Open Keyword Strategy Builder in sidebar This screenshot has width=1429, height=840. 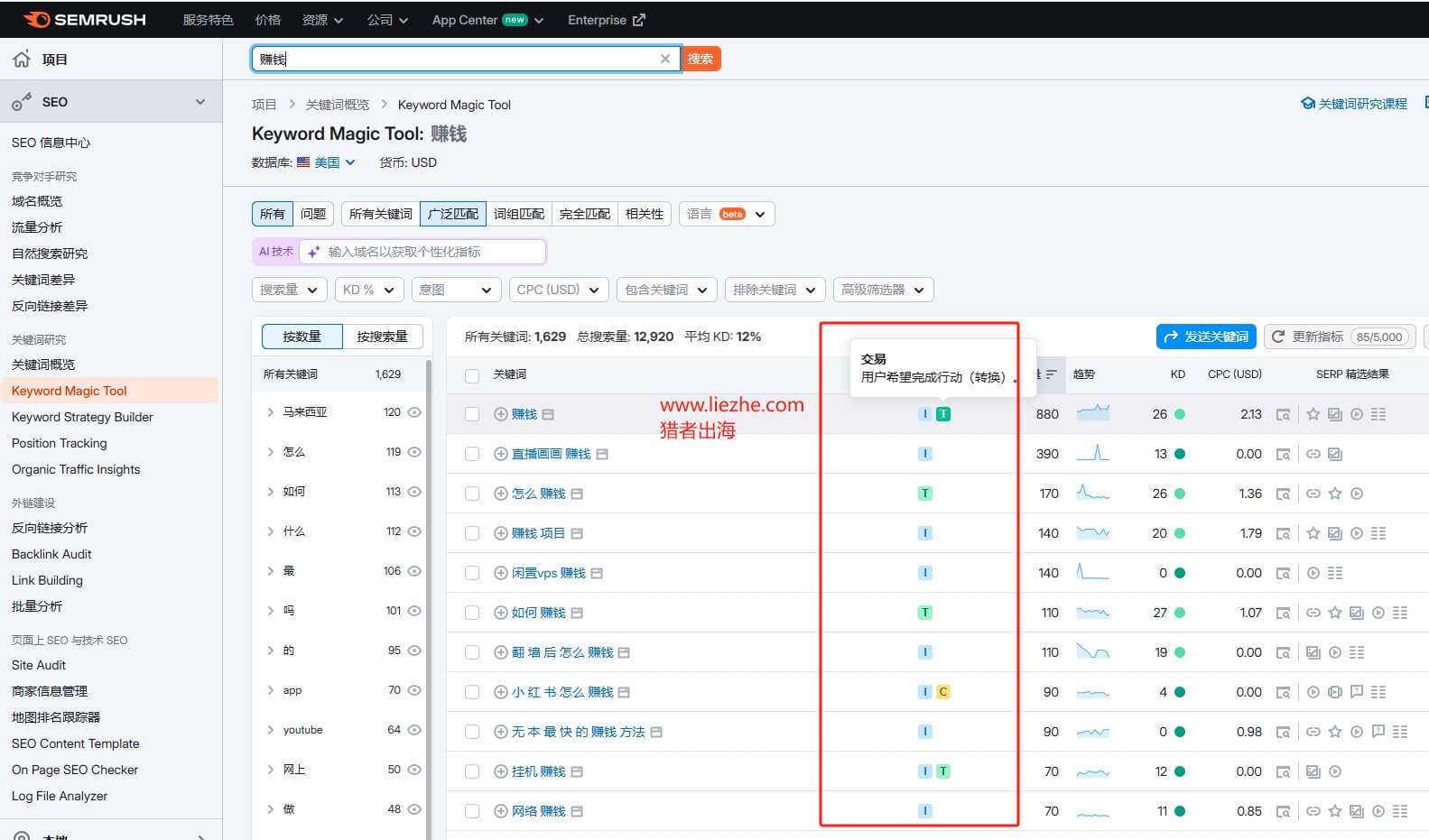pos(82,417)
